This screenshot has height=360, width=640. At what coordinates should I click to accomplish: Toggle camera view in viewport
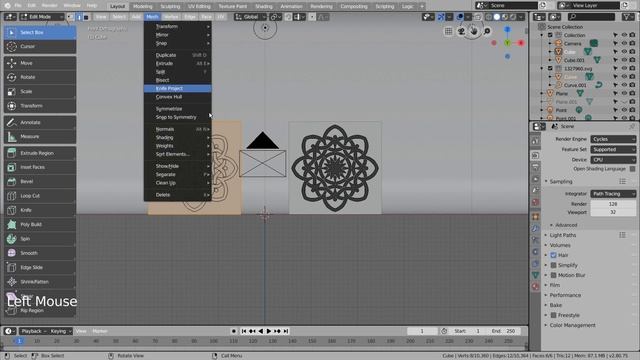coord(461,31)
